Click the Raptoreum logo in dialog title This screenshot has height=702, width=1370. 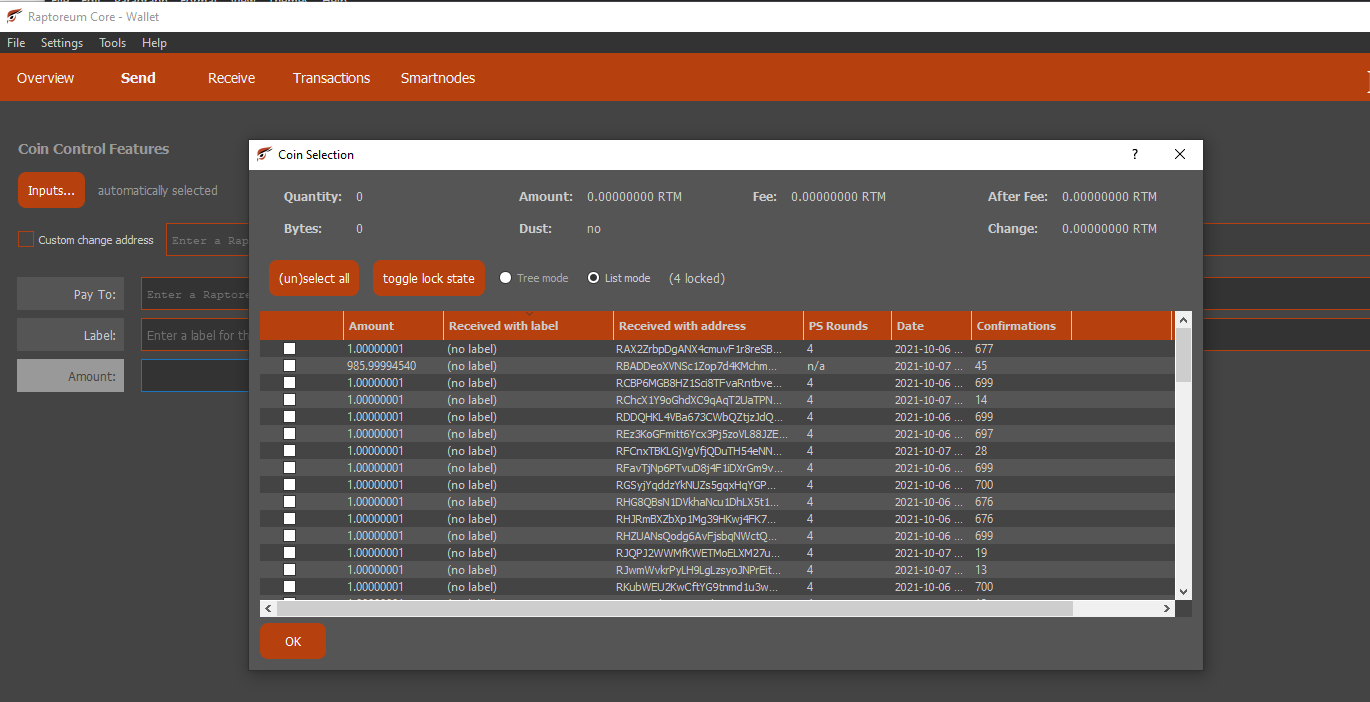265,155
